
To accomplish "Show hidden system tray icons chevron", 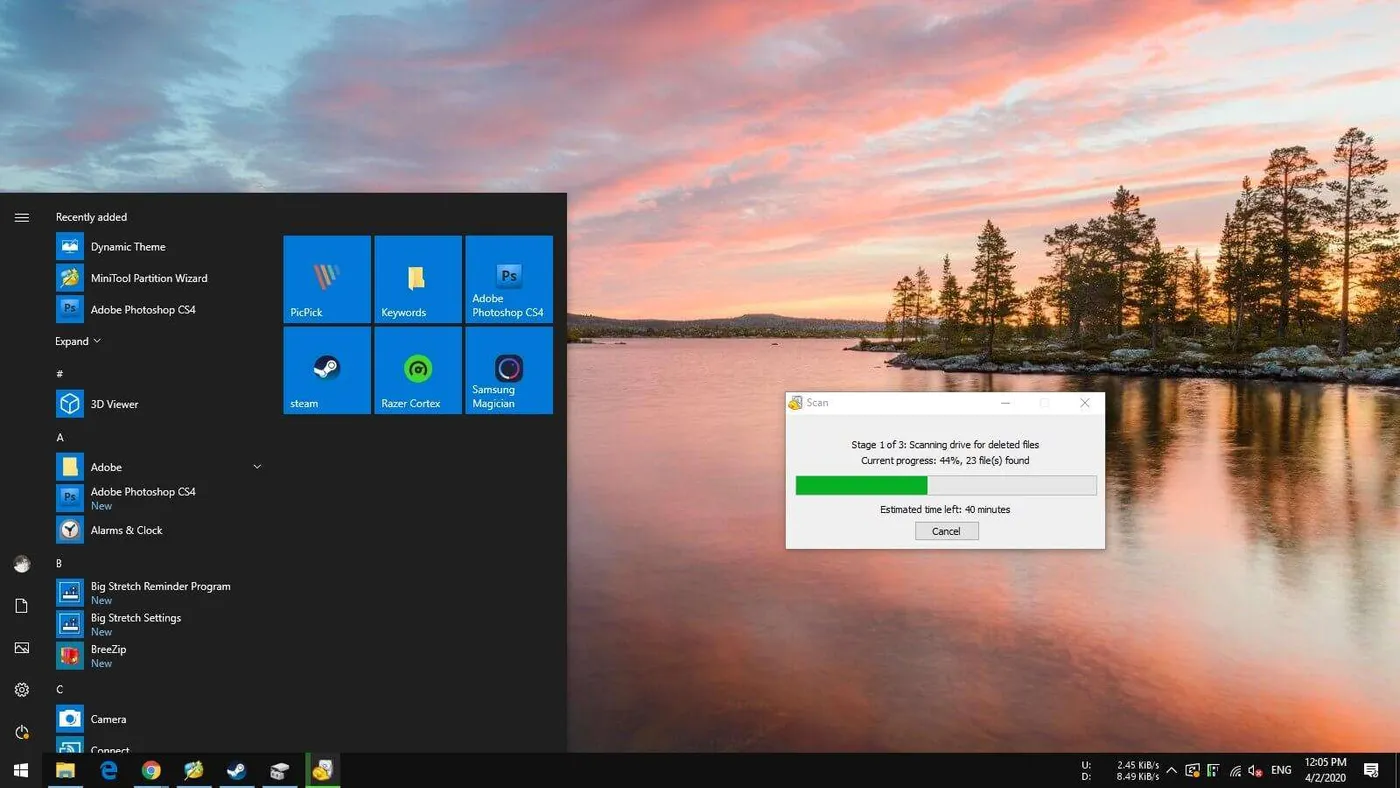I will coord(1171,771).
